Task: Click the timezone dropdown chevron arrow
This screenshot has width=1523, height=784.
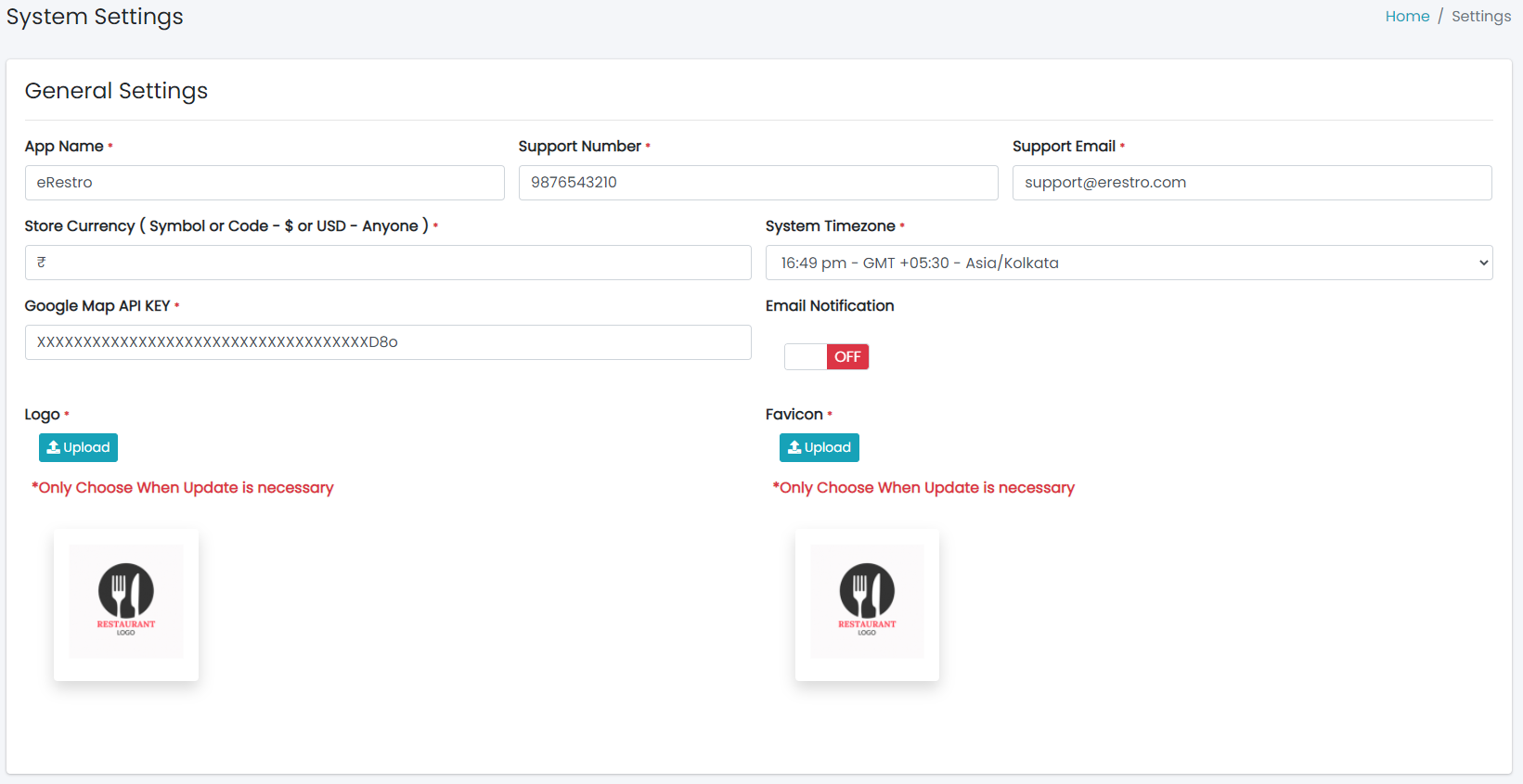Action: [1483, 263]
